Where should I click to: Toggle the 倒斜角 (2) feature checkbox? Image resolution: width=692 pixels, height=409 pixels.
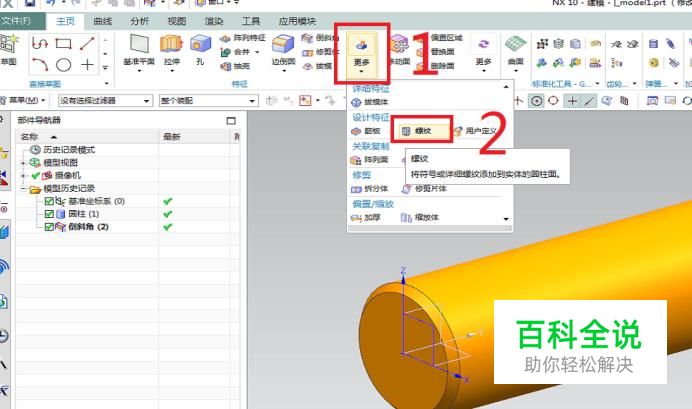(x=49, y=227)
